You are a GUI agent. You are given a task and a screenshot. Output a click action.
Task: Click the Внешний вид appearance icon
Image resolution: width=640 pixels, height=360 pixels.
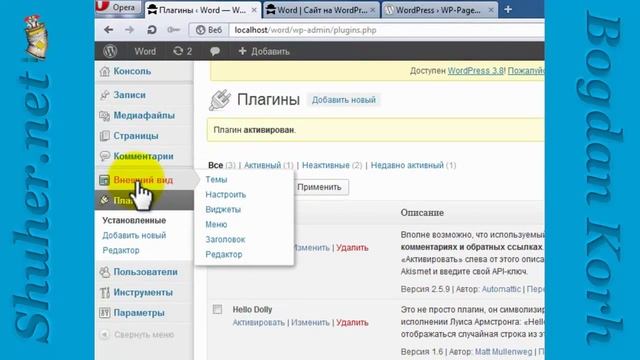click(x=104, y=180)
